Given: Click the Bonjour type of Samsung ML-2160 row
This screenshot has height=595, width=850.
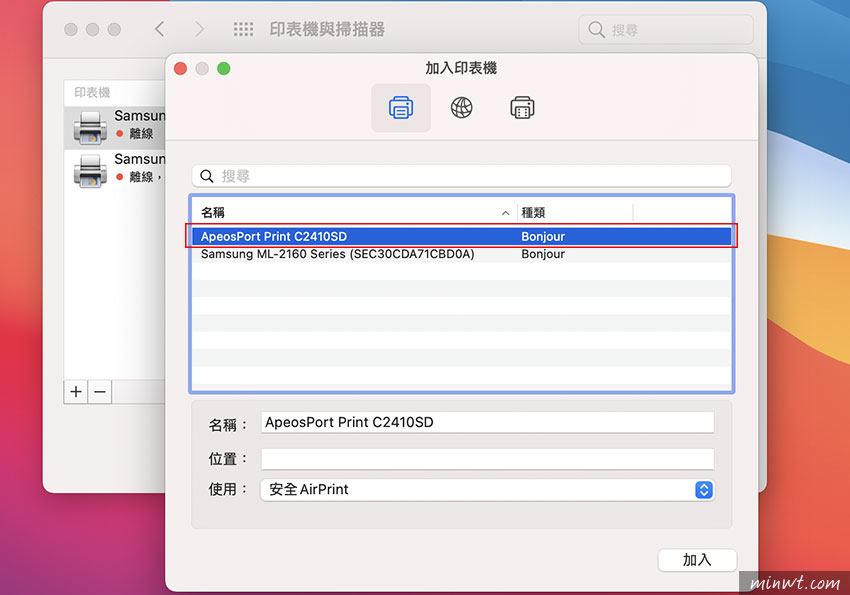Looking at the screenshot, I should click(x=543, y=254).
